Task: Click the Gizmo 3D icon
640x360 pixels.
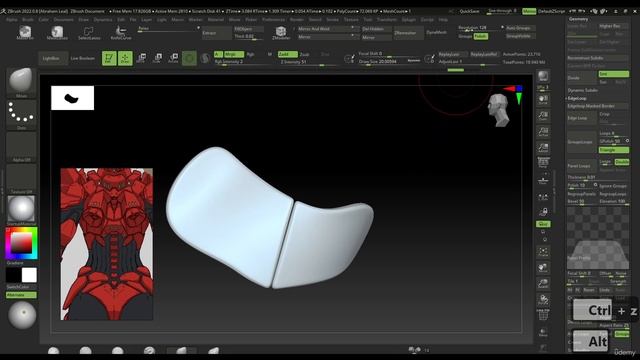Action: tap(189, 58)
